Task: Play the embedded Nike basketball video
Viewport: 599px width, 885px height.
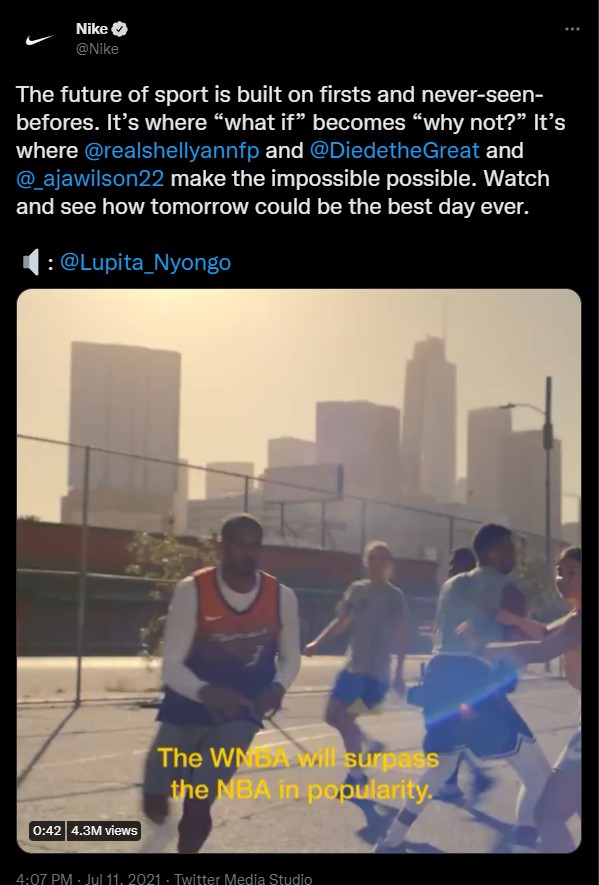Action: pos(299,571)
